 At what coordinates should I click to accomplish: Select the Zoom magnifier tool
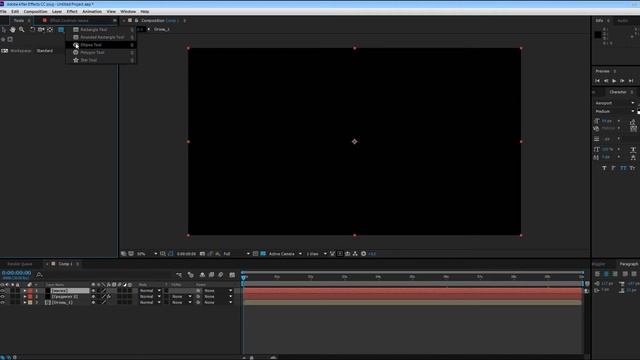pos(22,29)
